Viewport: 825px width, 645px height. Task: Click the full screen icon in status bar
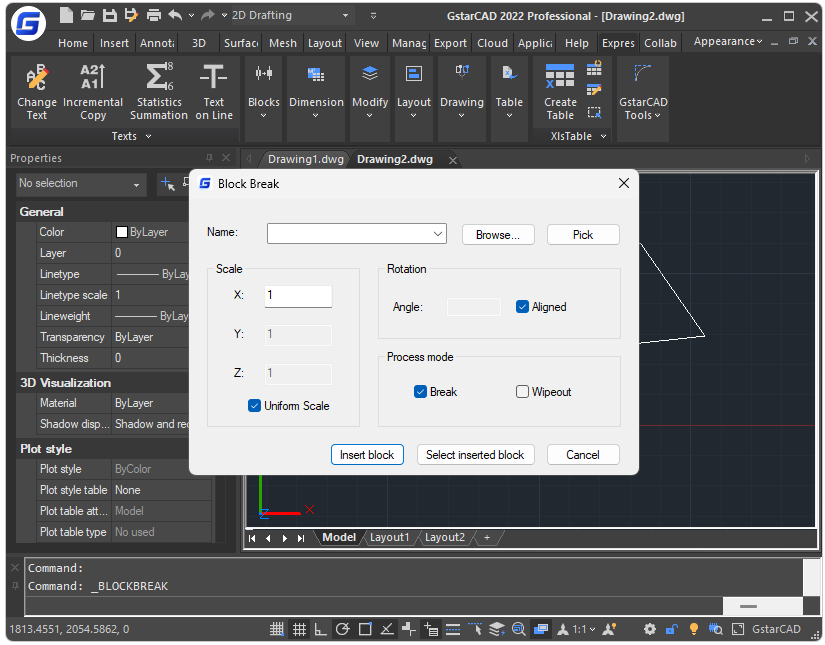pyautogui.click(x=738, y=629)
